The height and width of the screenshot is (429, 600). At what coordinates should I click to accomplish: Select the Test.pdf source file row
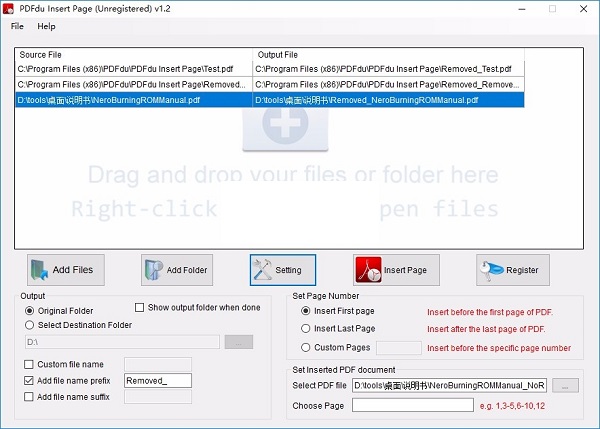pyautogui.click(x=134, y=69)
